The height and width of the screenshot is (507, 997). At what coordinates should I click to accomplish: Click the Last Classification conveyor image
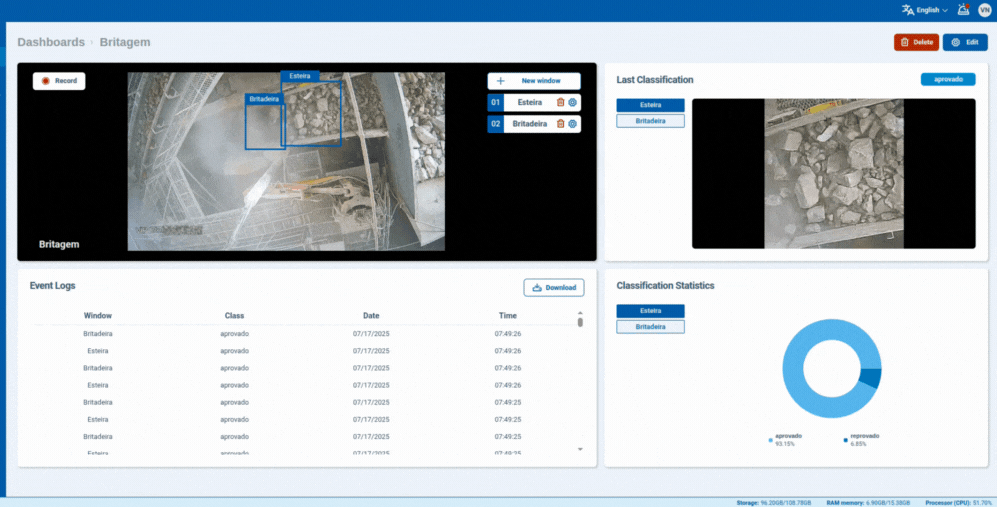click(833, 173)
